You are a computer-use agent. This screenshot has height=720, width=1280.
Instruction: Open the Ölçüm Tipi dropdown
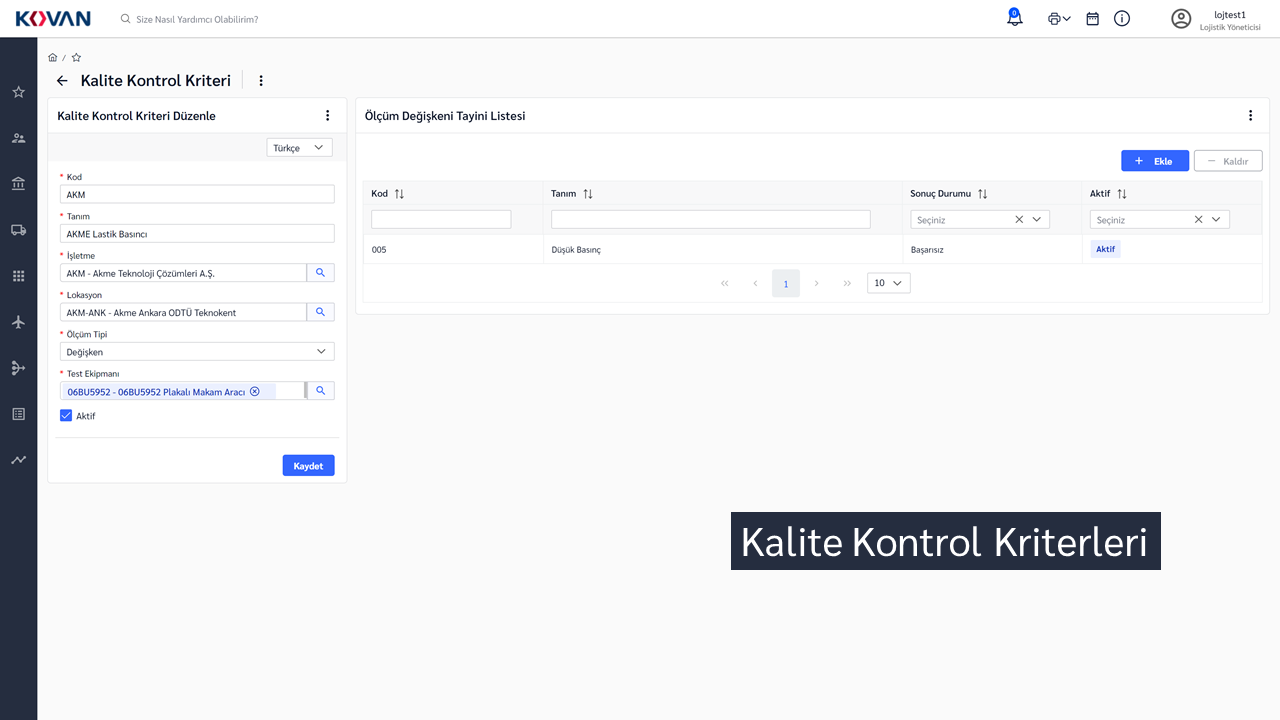point(197,352)
